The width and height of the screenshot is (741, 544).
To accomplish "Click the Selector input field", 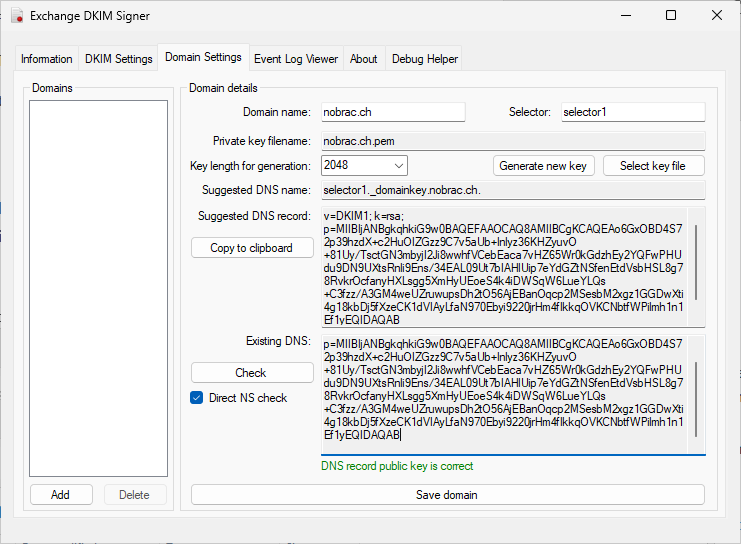I will 633,112.
